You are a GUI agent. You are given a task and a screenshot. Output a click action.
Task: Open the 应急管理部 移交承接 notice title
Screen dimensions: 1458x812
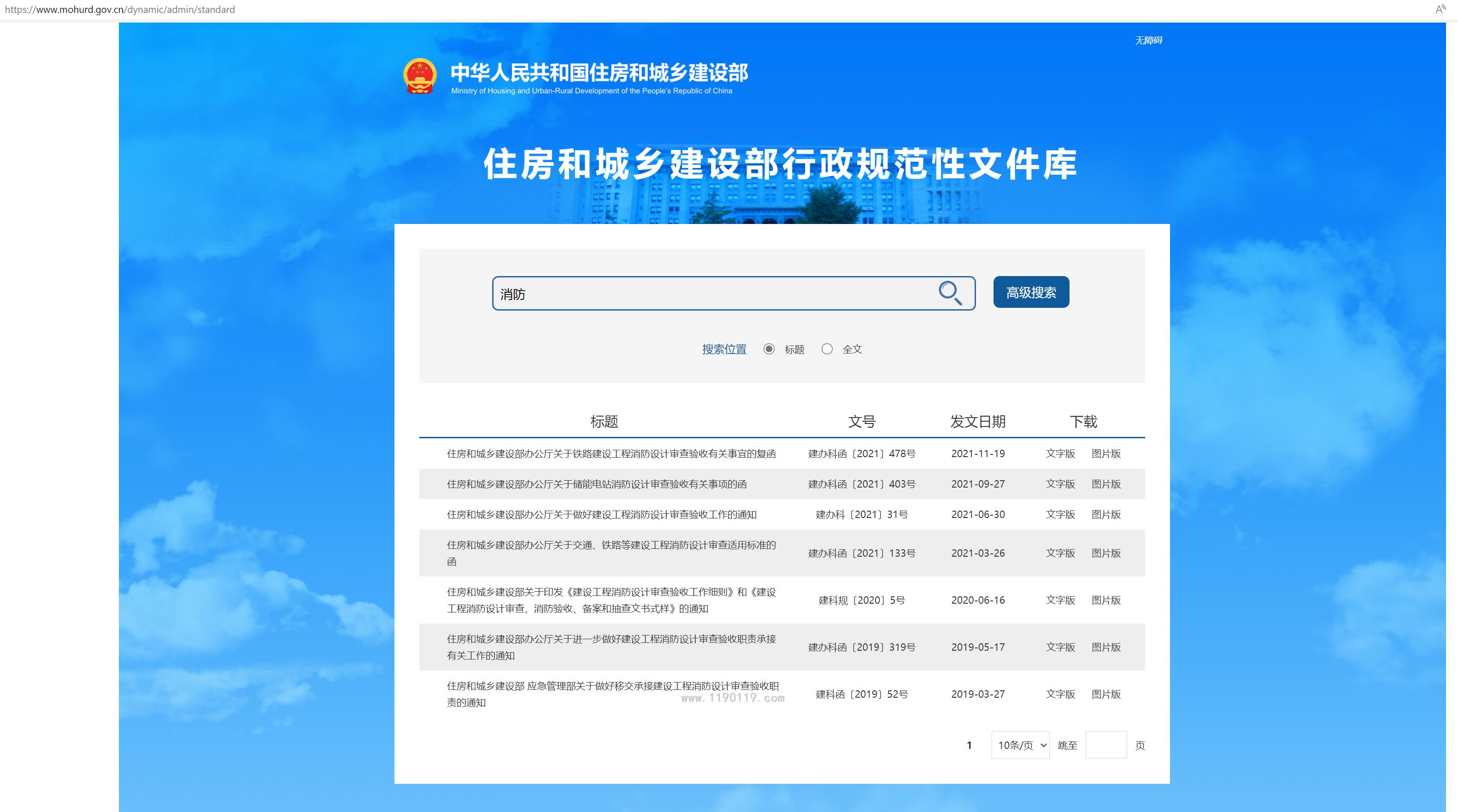click(613, 694)
